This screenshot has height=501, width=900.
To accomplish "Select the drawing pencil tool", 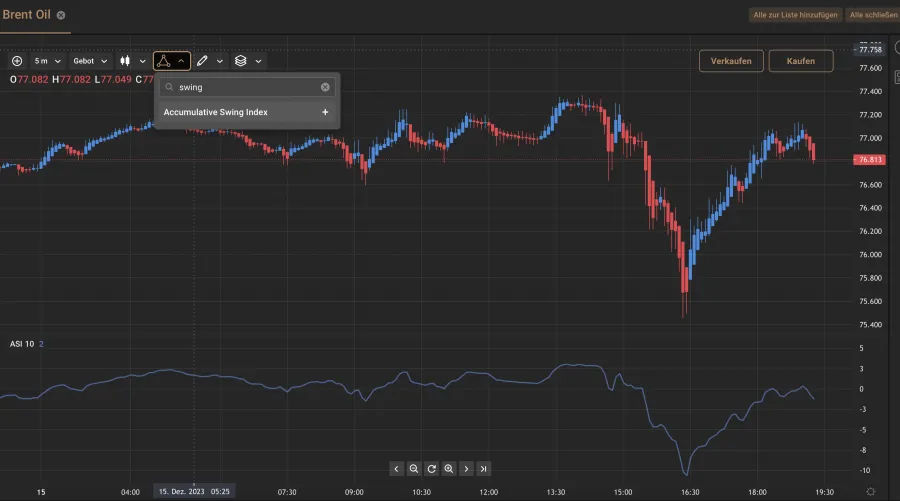I will tap(202, 61).
